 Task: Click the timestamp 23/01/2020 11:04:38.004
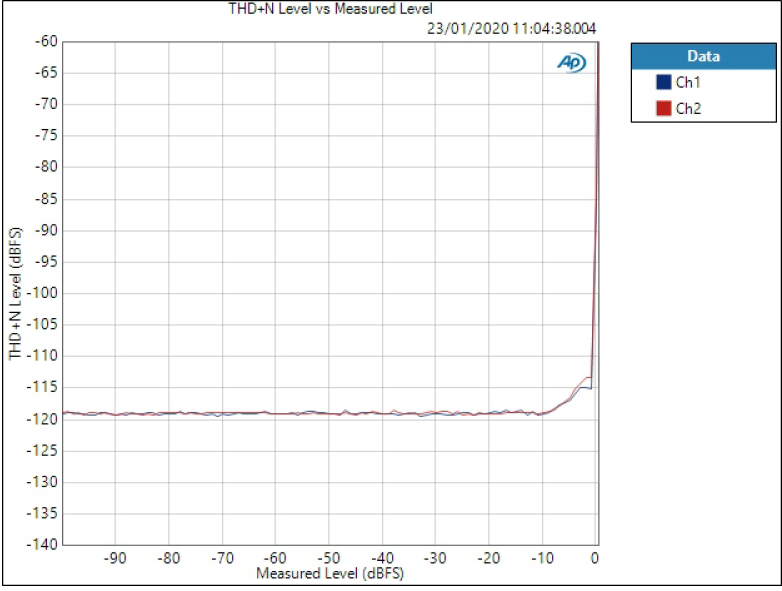point(511,28)
